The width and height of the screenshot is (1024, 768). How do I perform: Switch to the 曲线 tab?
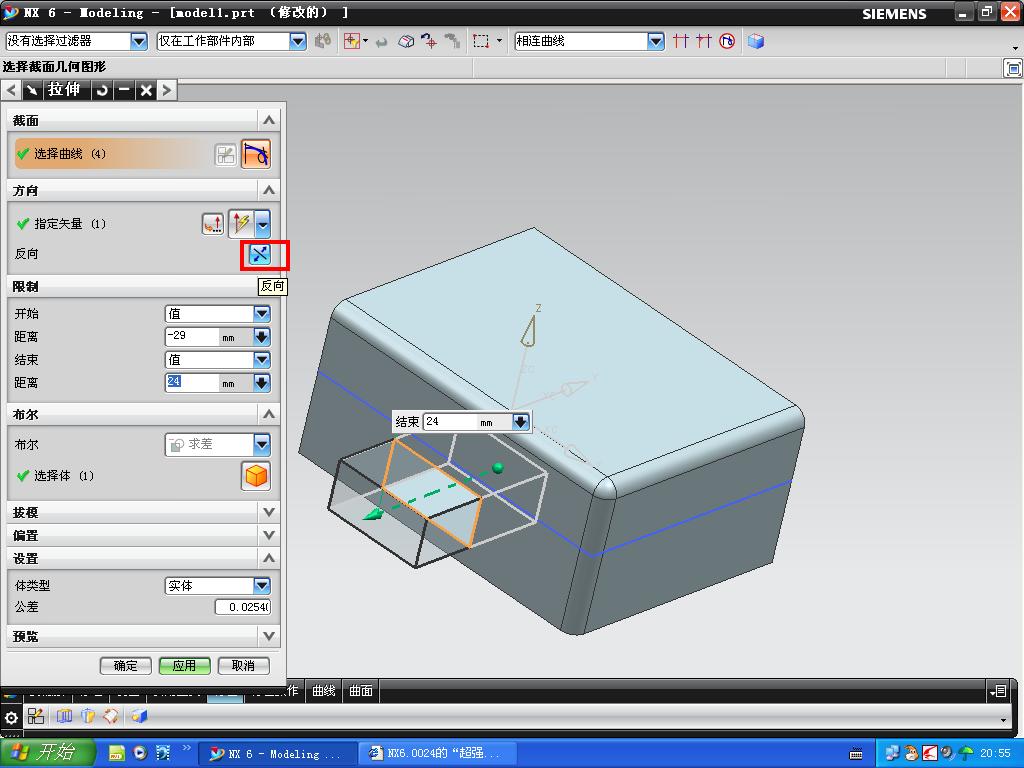click(324, 691)
